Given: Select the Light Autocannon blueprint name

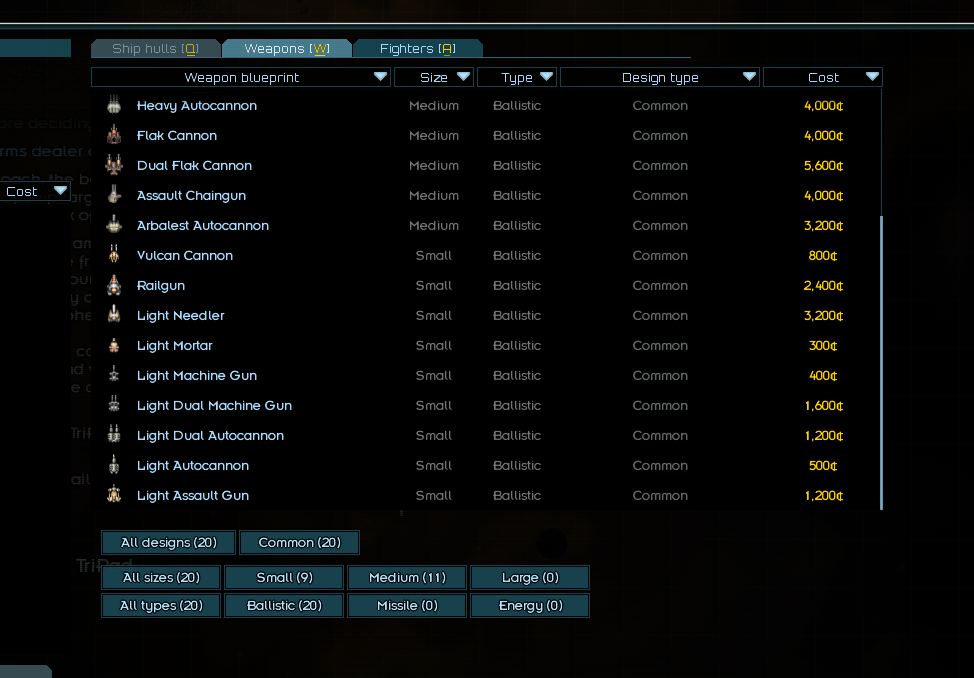Looking at the screenshot, I should [x=193, y=465].
